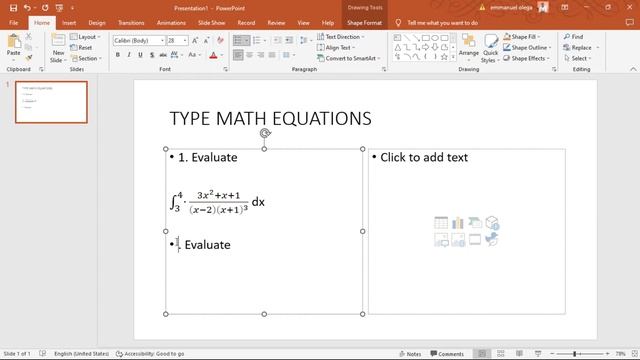
Task: Open the Section dropdown
Action: click(86, 58)
